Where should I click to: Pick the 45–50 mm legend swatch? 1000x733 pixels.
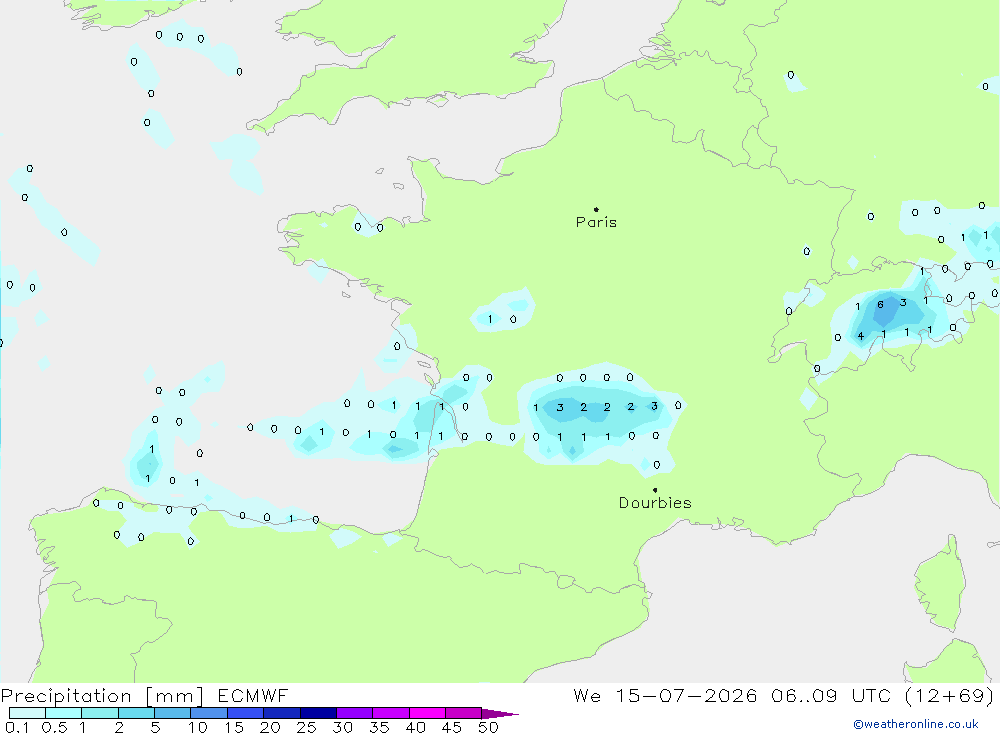(x=464, y=713)
